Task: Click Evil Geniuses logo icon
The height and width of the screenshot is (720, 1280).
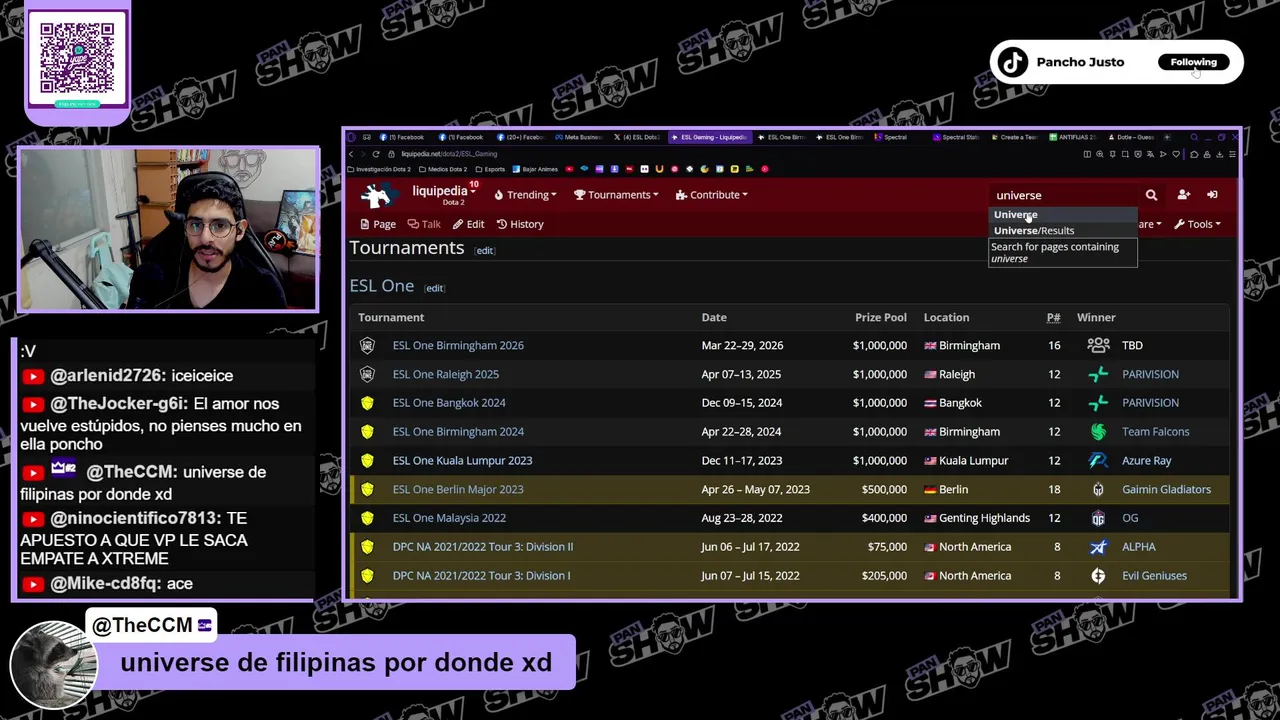Action: click(1098, 576)
